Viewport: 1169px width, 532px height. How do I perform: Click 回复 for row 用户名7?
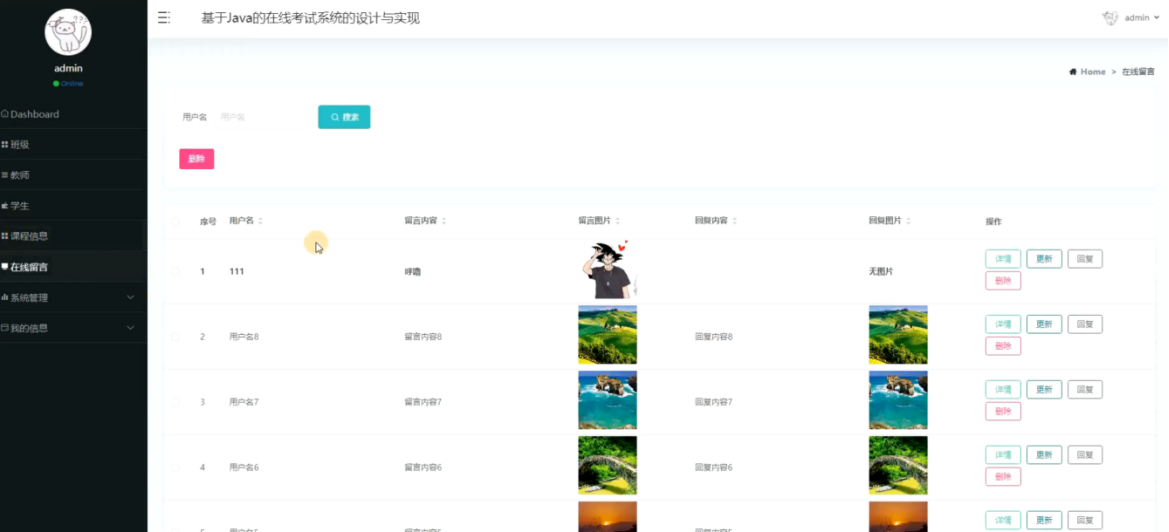click(1085, 390)
